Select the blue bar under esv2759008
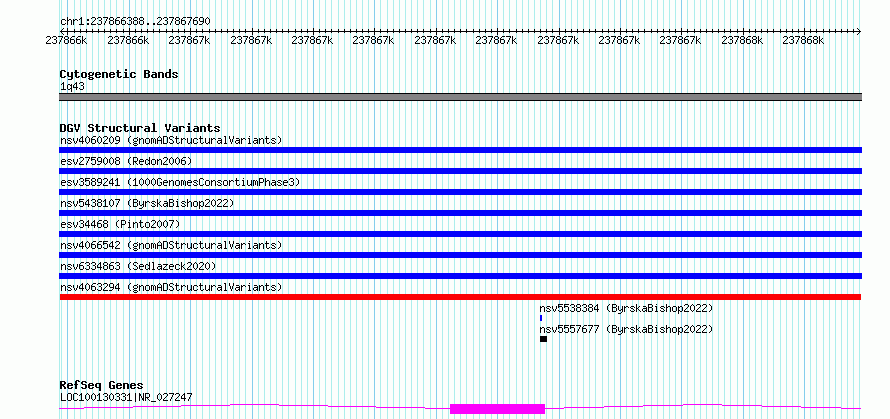Viewport: 890px width, 419px height. [460, 171]
